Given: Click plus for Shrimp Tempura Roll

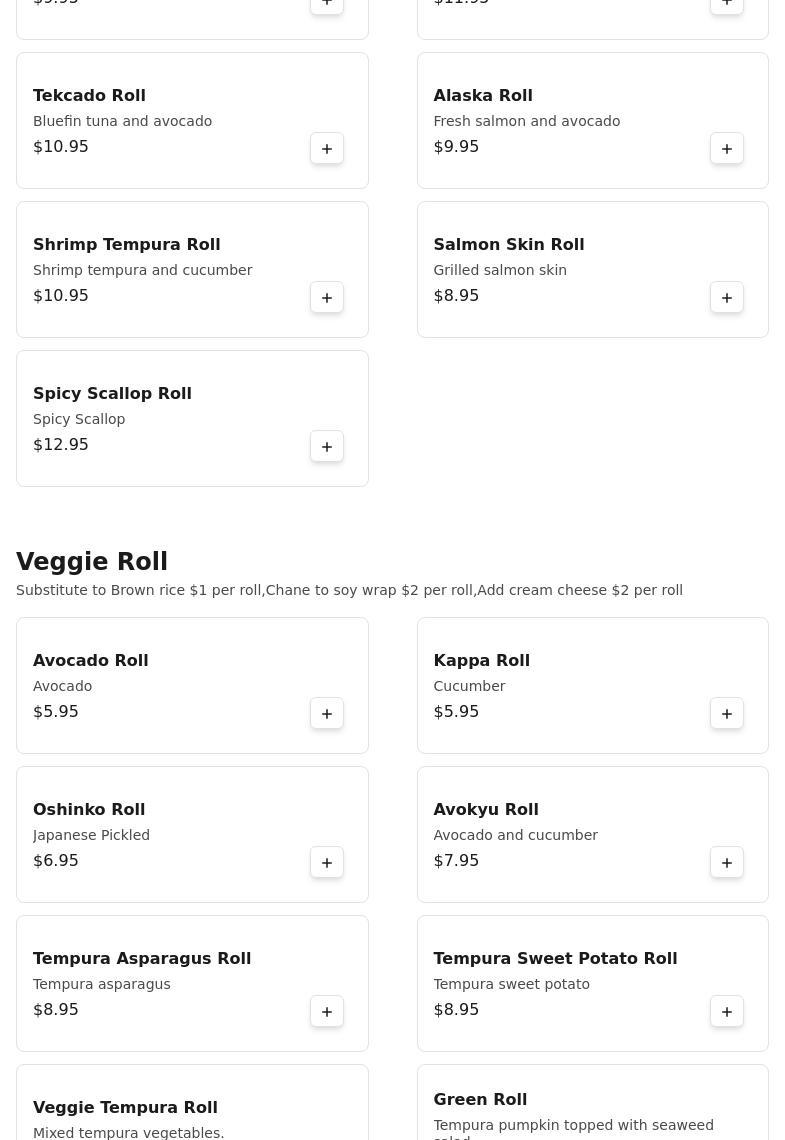Looking at the screenshot, I should pyautogui.click(x=327, y=298).
